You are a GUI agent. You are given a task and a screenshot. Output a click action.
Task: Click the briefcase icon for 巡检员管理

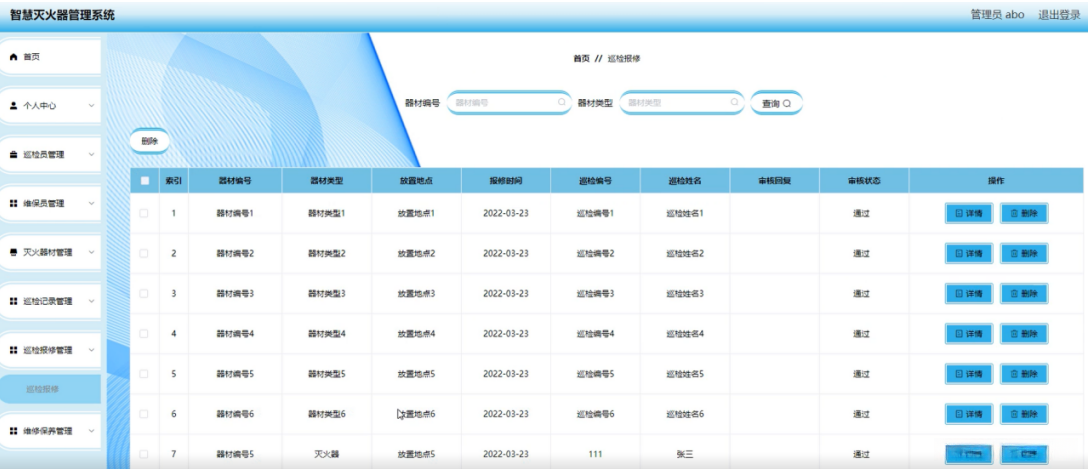tap(13, 155)
